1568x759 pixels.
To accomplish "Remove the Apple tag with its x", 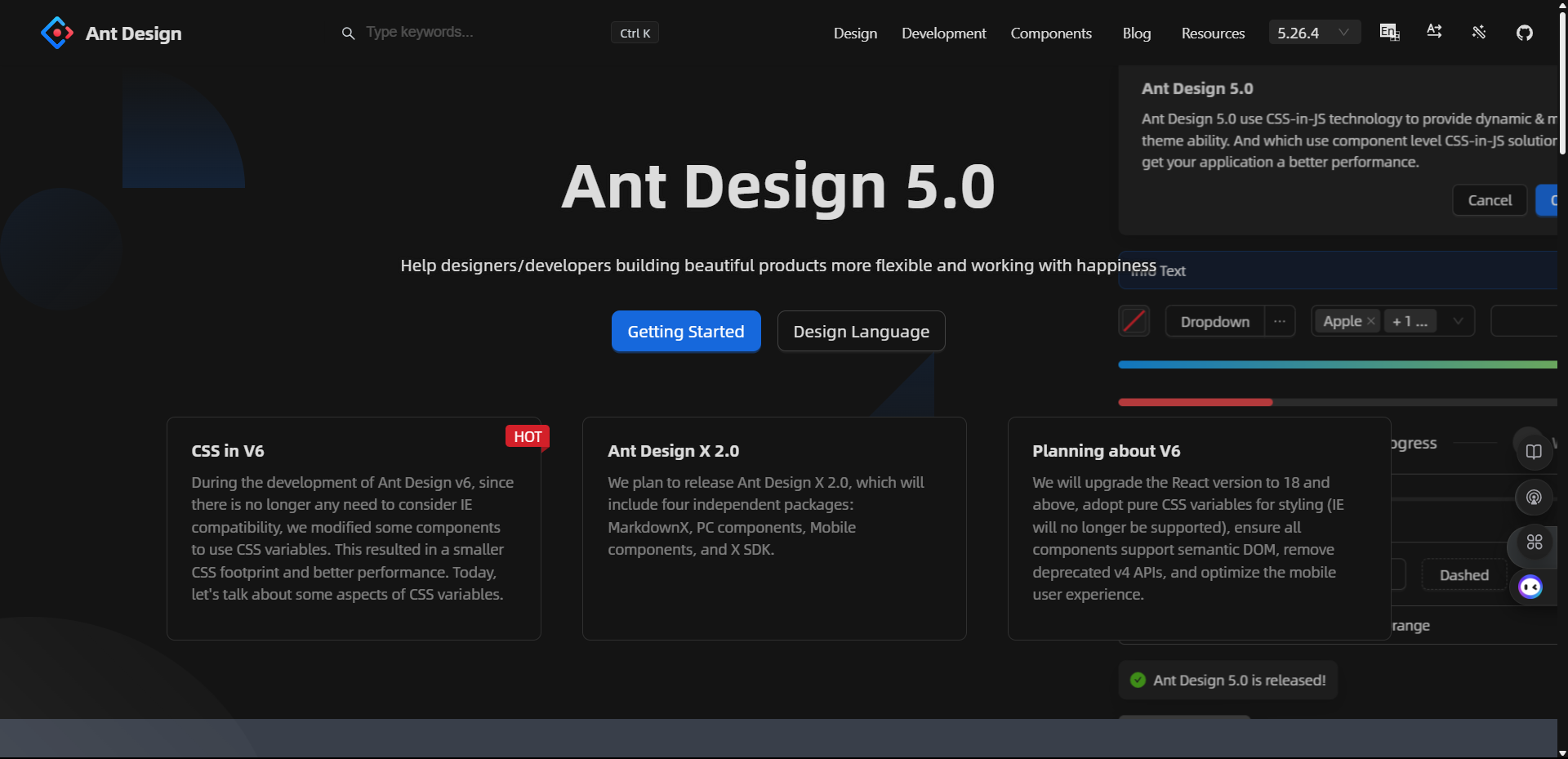I will click(1371, 321).
